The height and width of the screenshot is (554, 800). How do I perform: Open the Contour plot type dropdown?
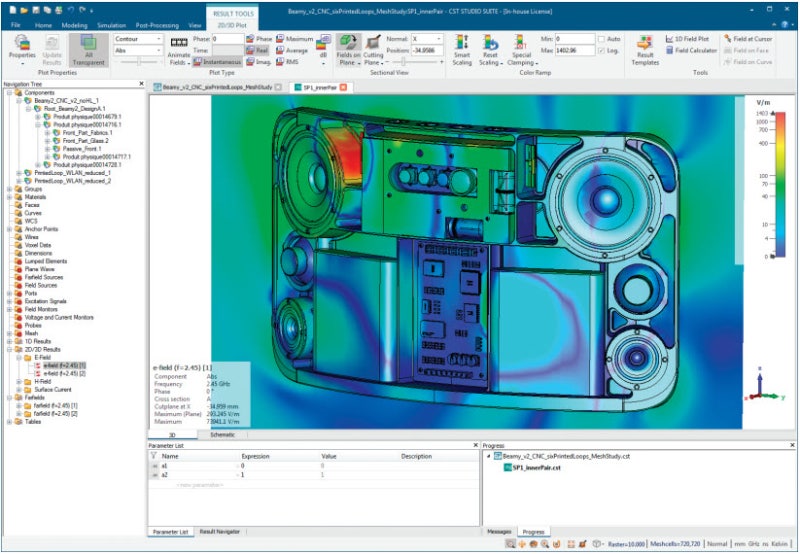click(x=138, y=38)
